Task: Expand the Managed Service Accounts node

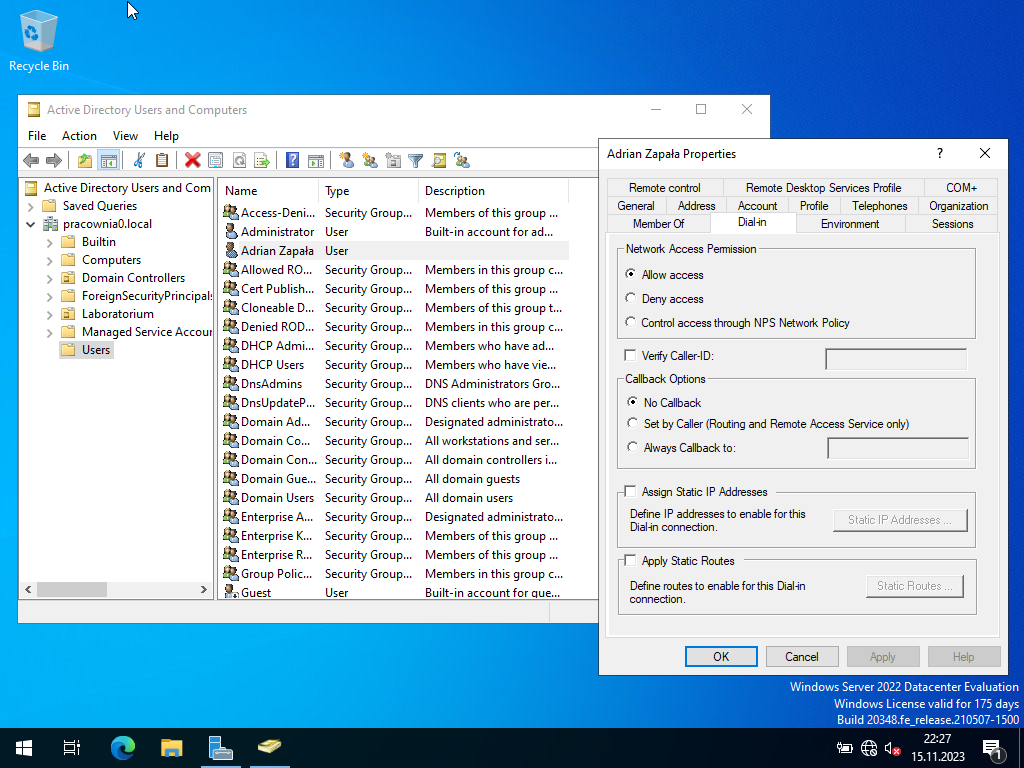Action: [50, 332]
